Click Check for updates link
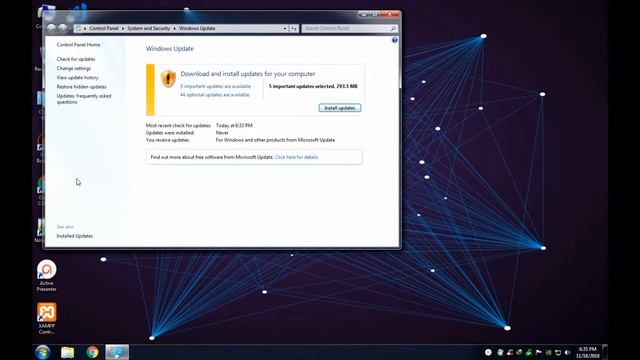Viewport: 640px width, 360px height. pyautogui.click(x=76, y=59)
